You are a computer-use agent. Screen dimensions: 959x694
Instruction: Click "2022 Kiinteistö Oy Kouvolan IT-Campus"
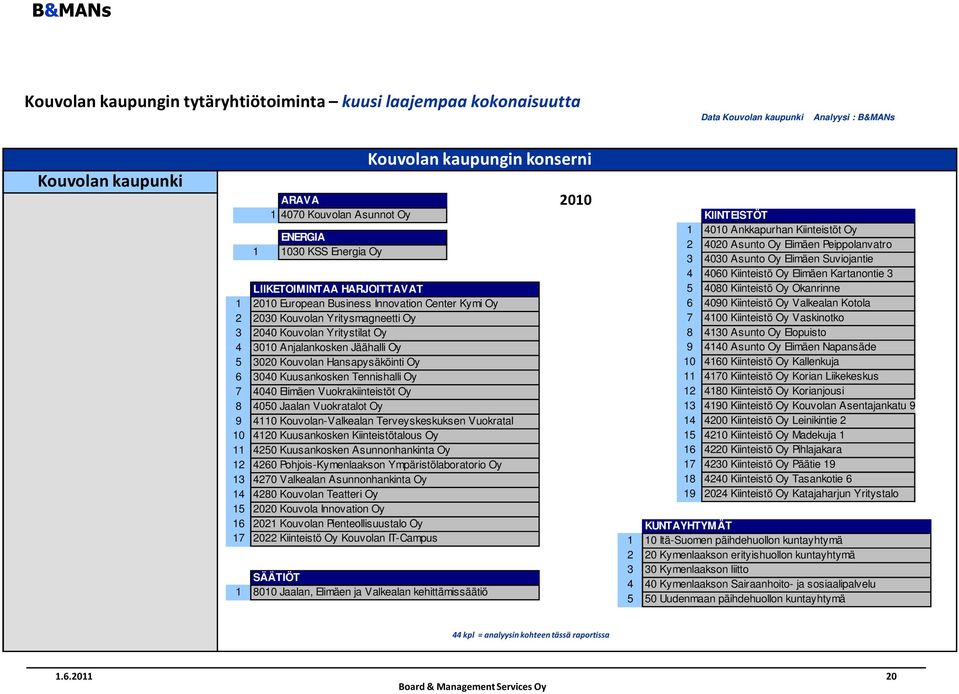[395, 539]
